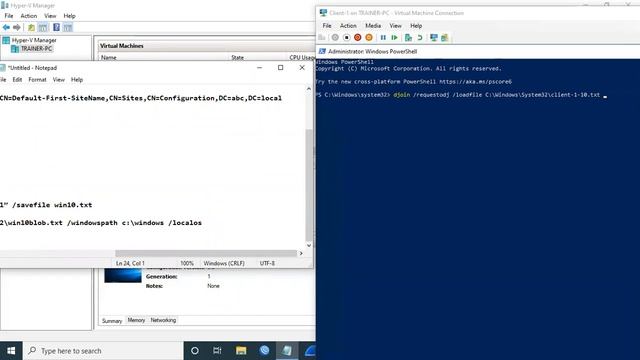Click the orange Save icon in VM Connection toolbar
This screenshot has width=640, height=360.
369,38
